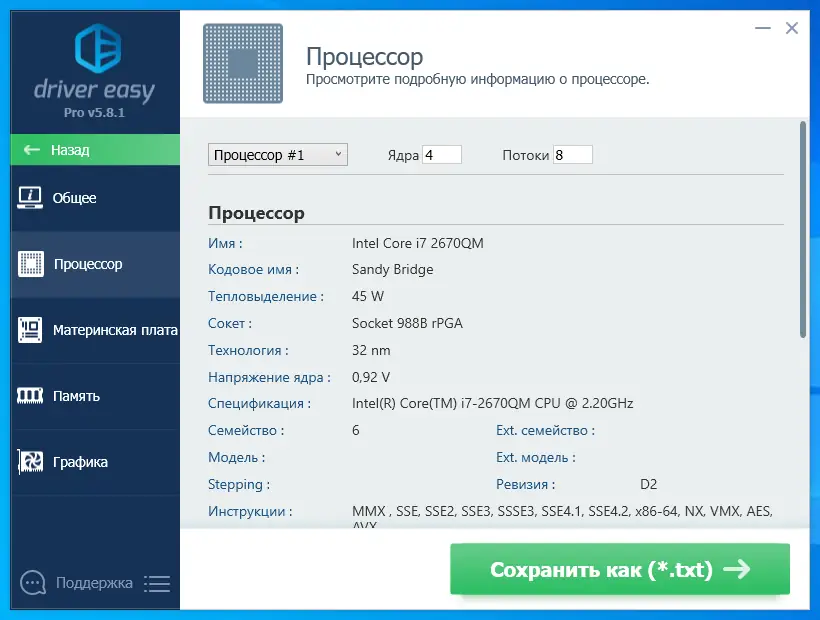Select the Графика sidebar icon
The width and height of the screenshot is (820, 620).
[x=30, y=462]
